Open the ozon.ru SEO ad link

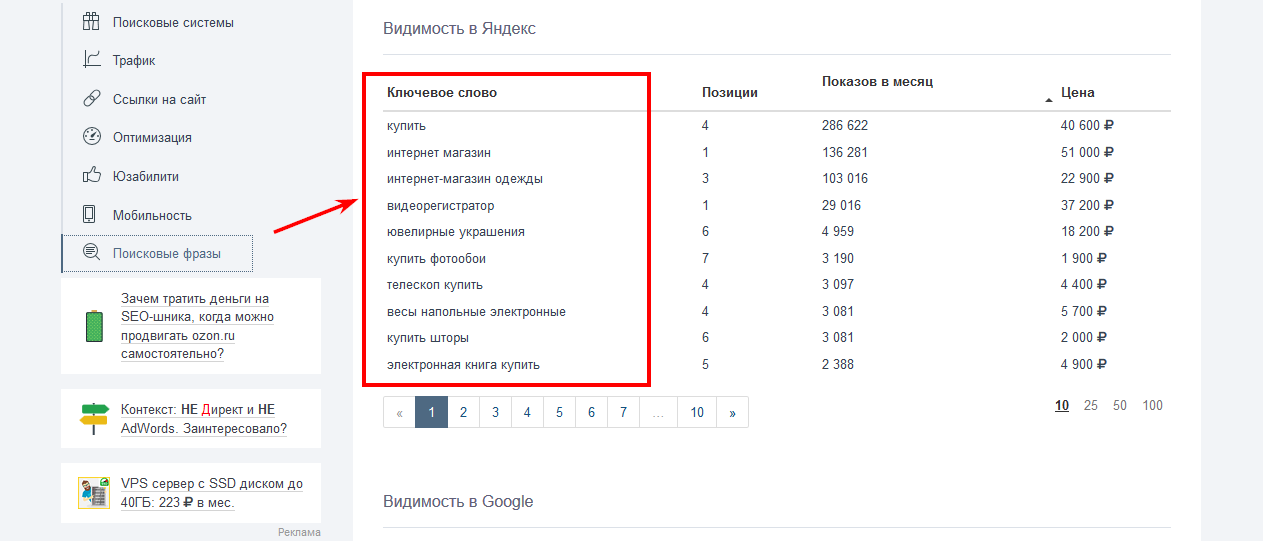197,326
